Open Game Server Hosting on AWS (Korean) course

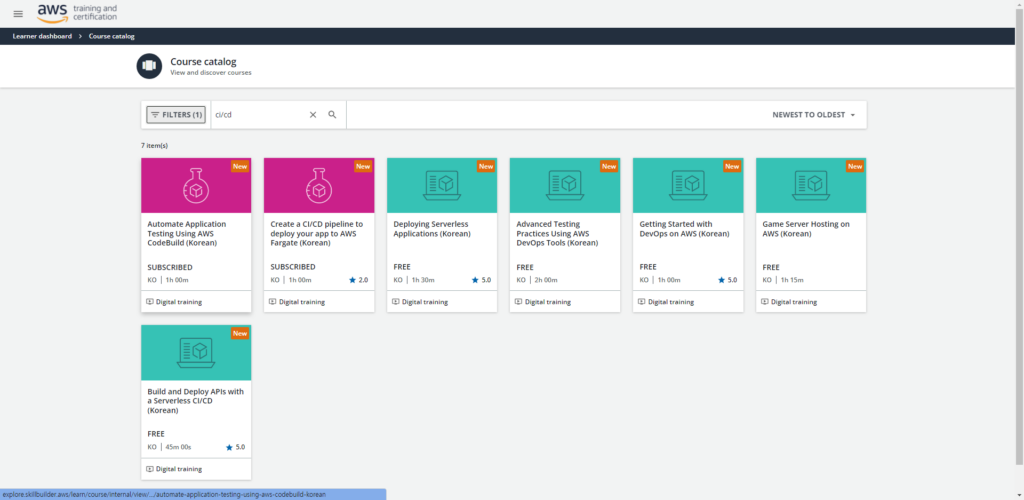[x=806, y=228]
